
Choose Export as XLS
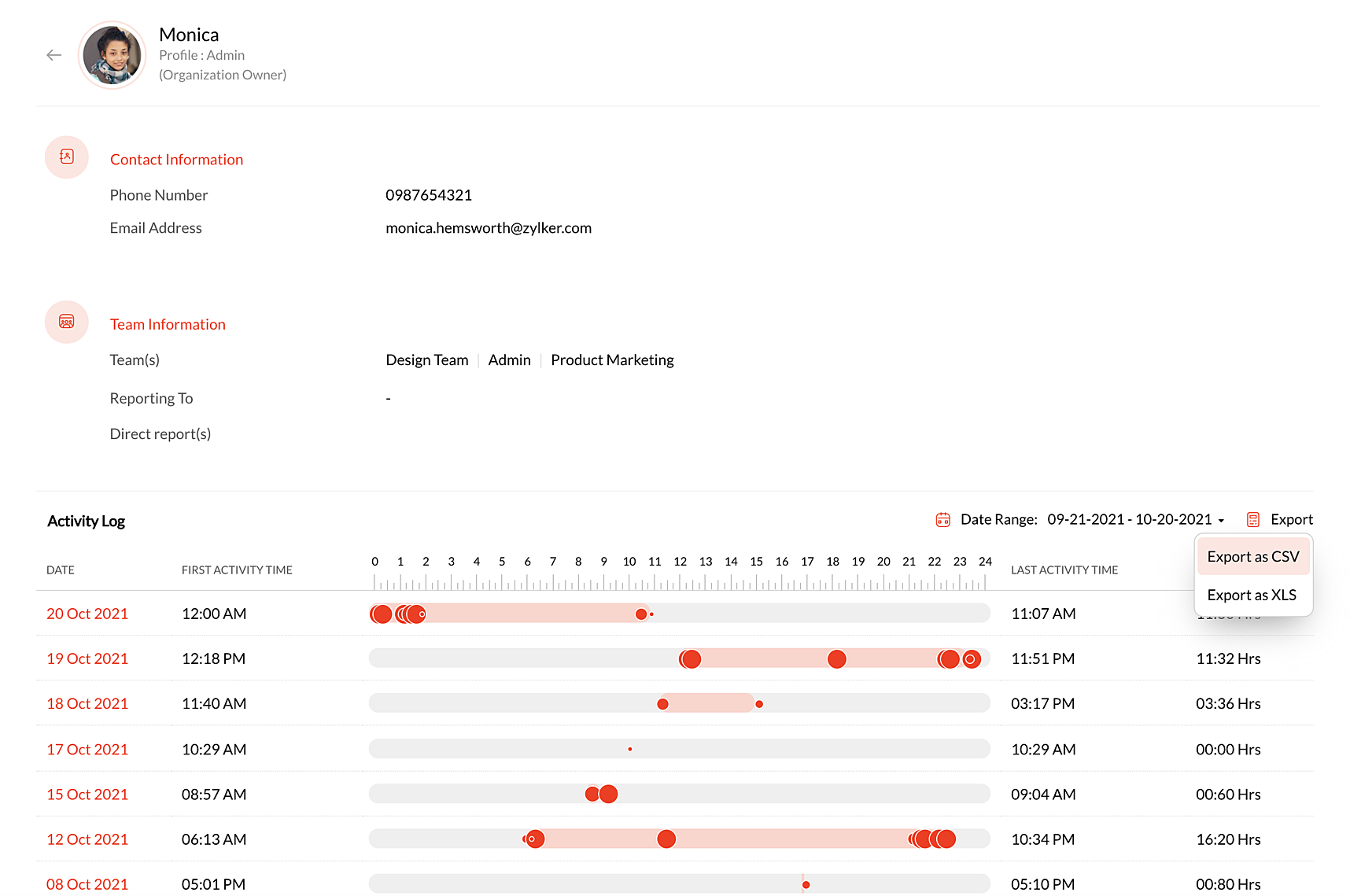(x=1253, y=595)
